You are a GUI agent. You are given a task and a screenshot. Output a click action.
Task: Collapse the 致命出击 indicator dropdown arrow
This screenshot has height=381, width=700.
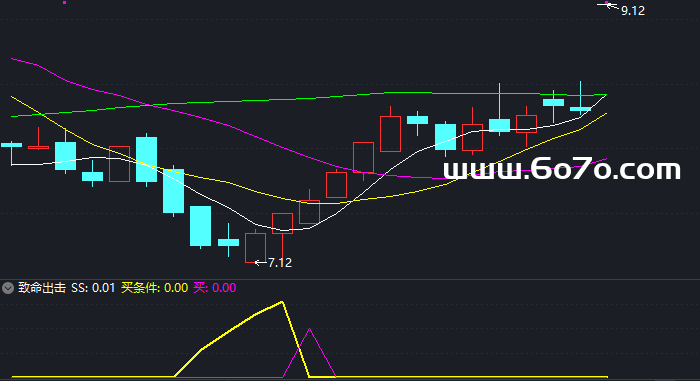click(x=8, y=288)
